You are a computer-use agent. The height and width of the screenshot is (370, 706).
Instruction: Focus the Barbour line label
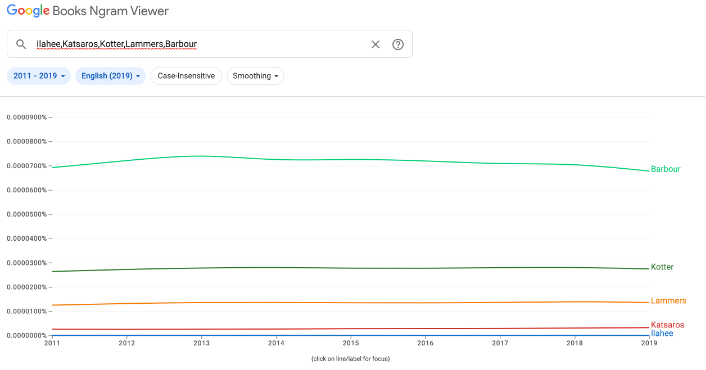[665, 169]
